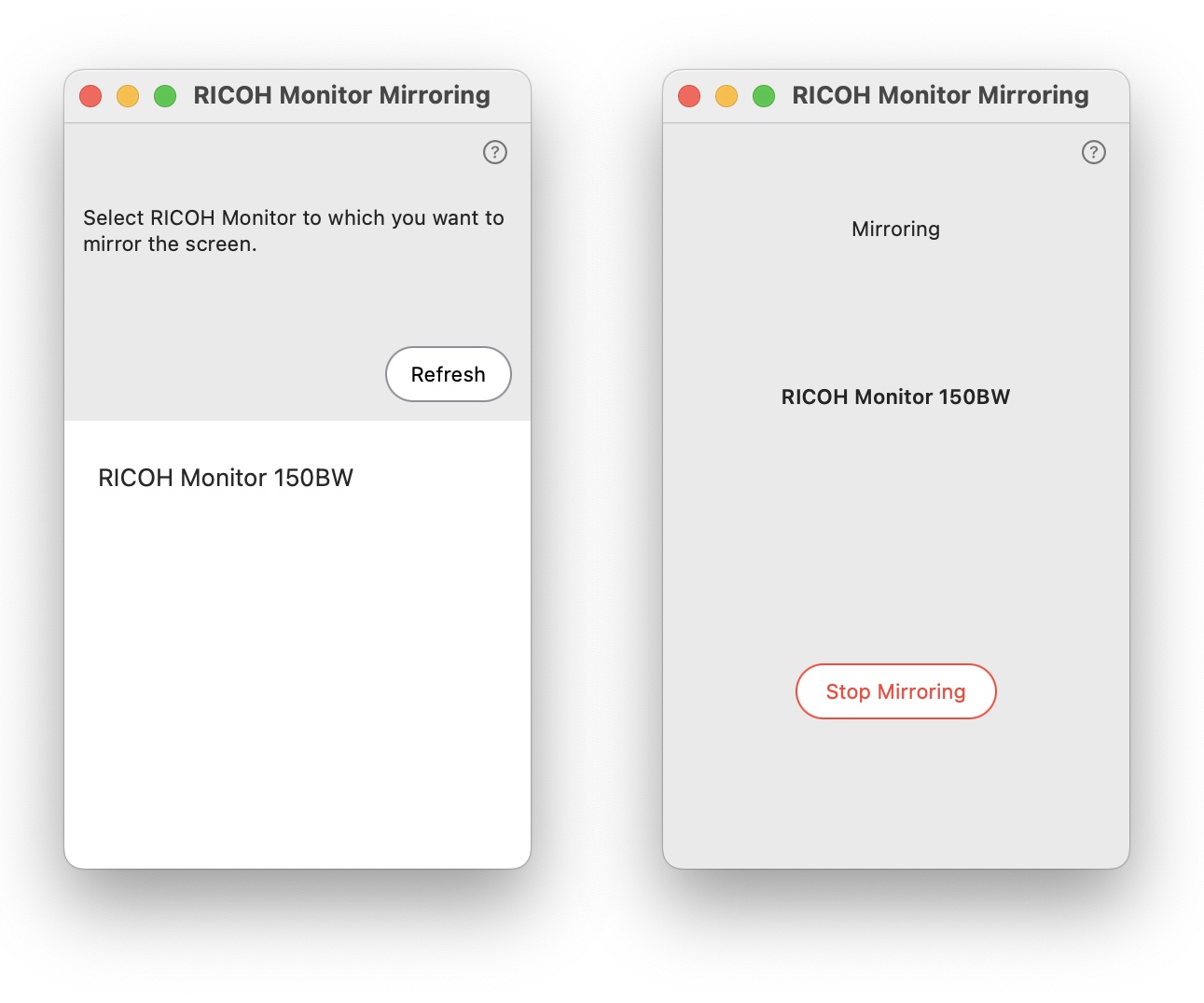This screenshot has width=1204, height=1003.
Task: Click the bold RICOH Monitor 150BW label
Action: click(896, 397)
